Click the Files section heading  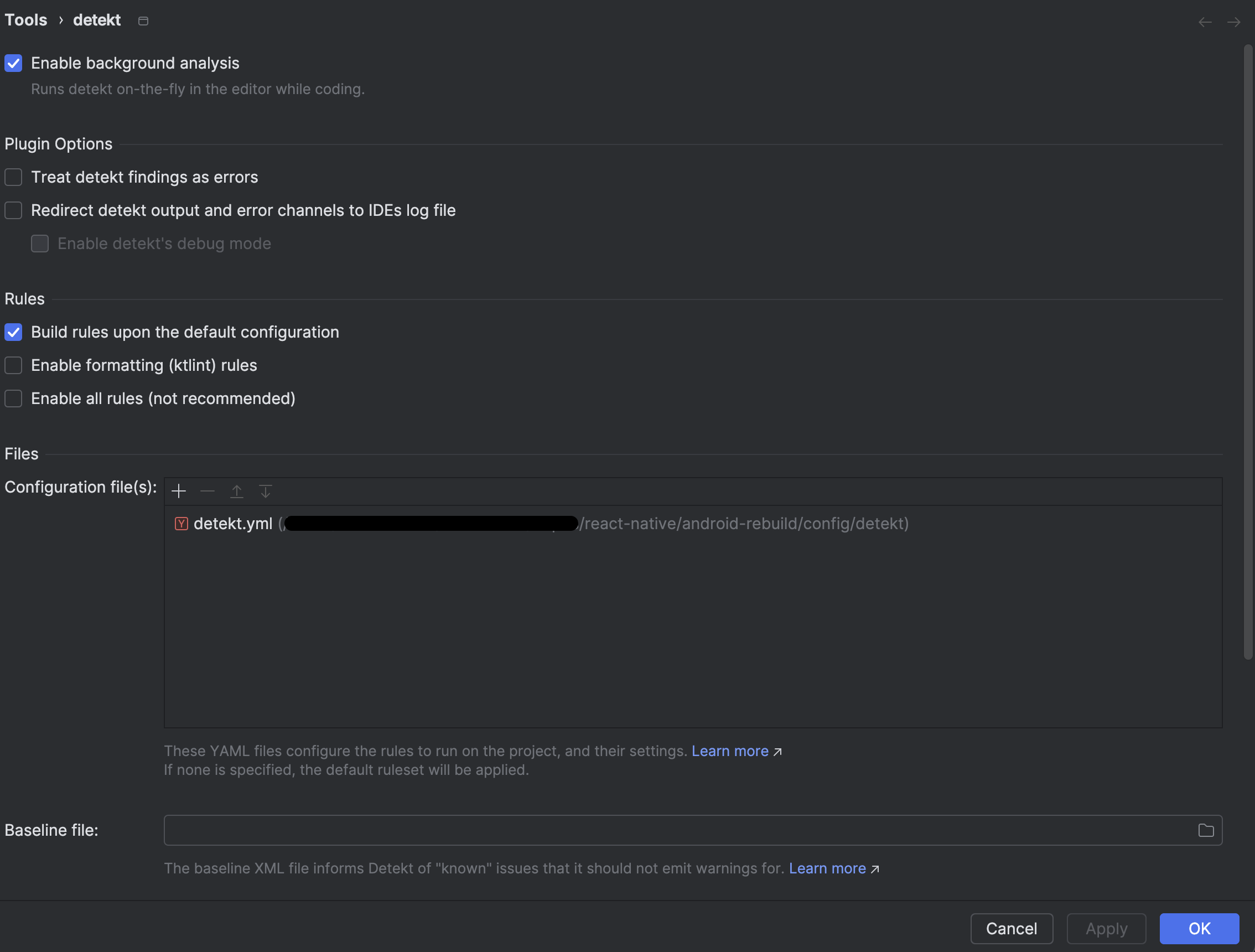pos(22,454)
